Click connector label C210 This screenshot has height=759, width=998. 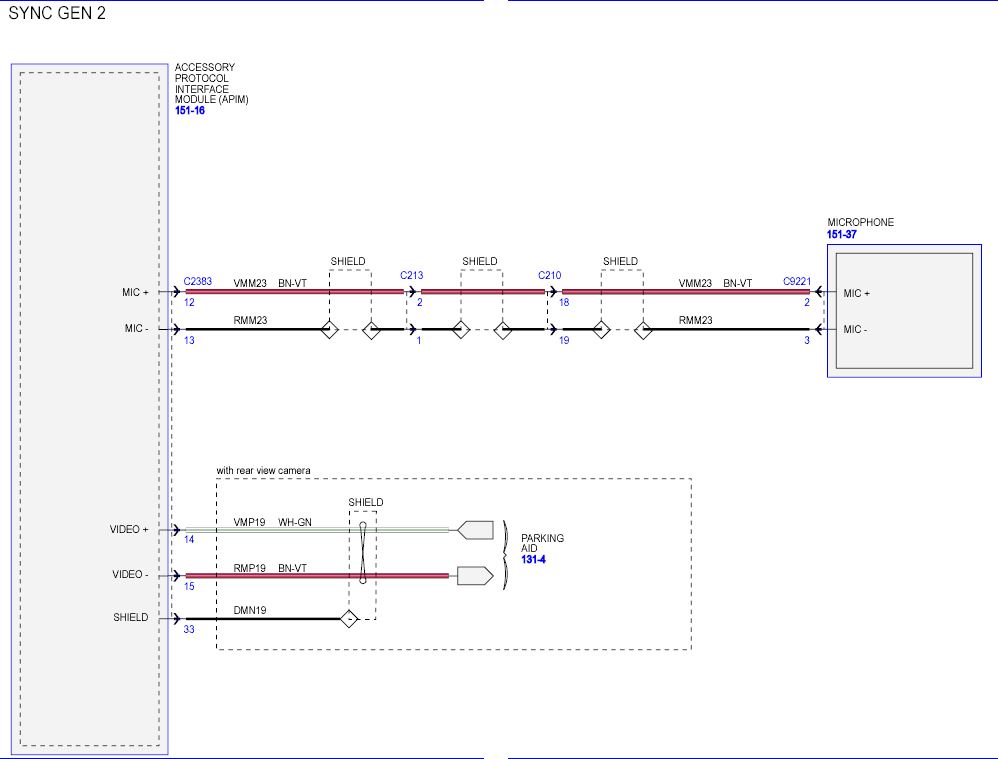pos(549,274)
